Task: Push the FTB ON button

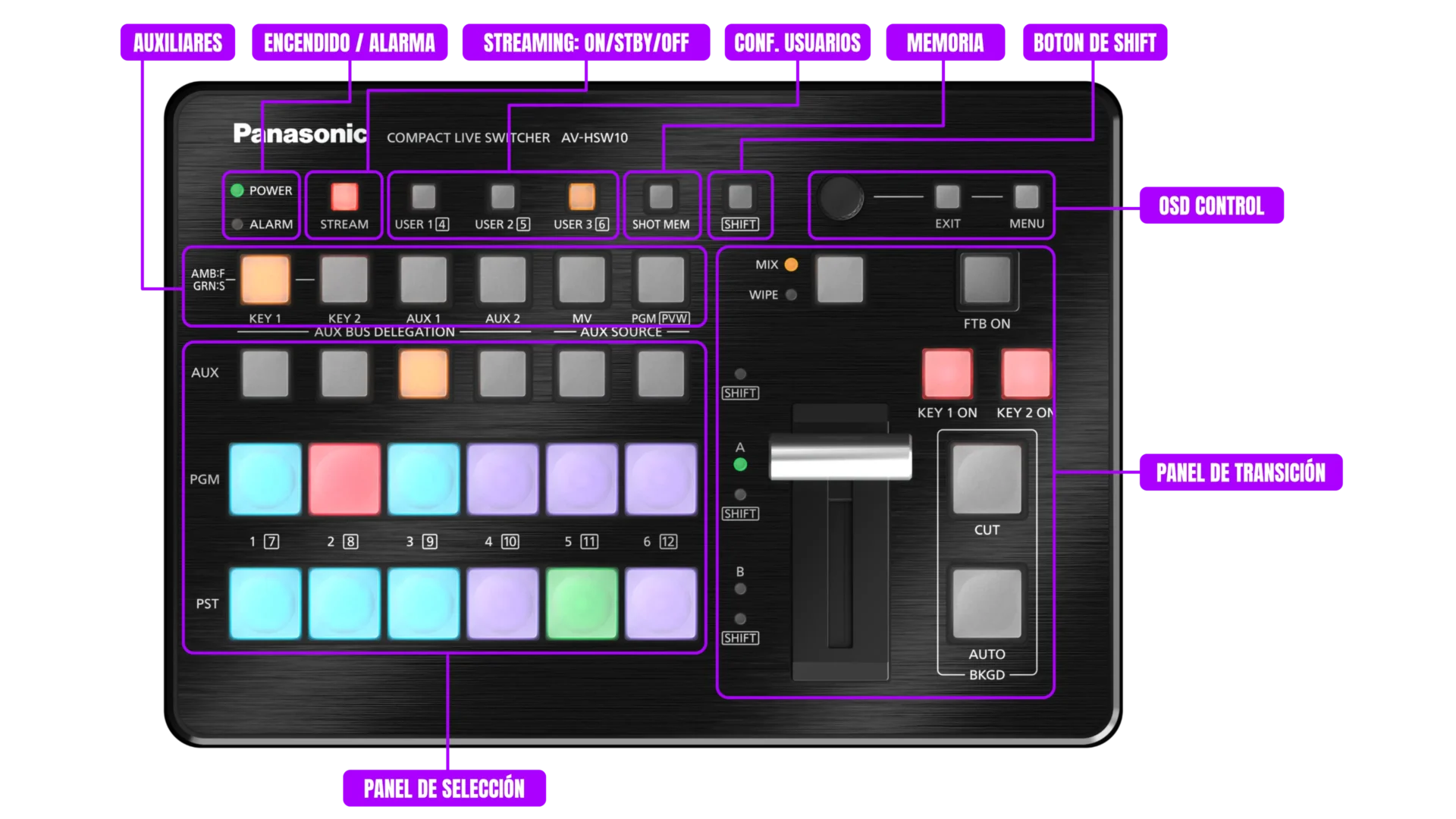Action: [987, 279]
